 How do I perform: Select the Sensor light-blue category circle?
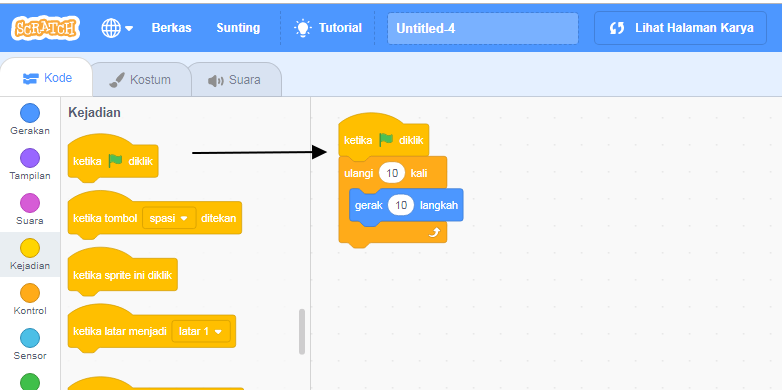30,338
